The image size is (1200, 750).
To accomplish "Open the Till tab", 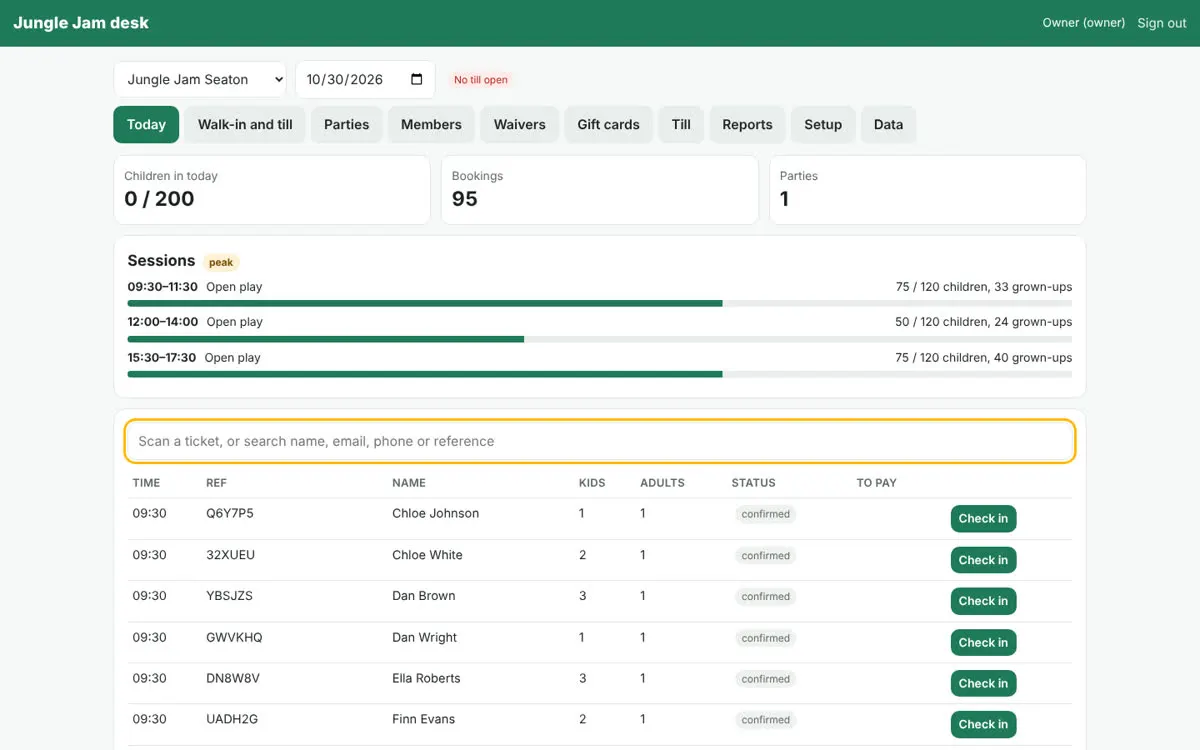I will 681,125.
